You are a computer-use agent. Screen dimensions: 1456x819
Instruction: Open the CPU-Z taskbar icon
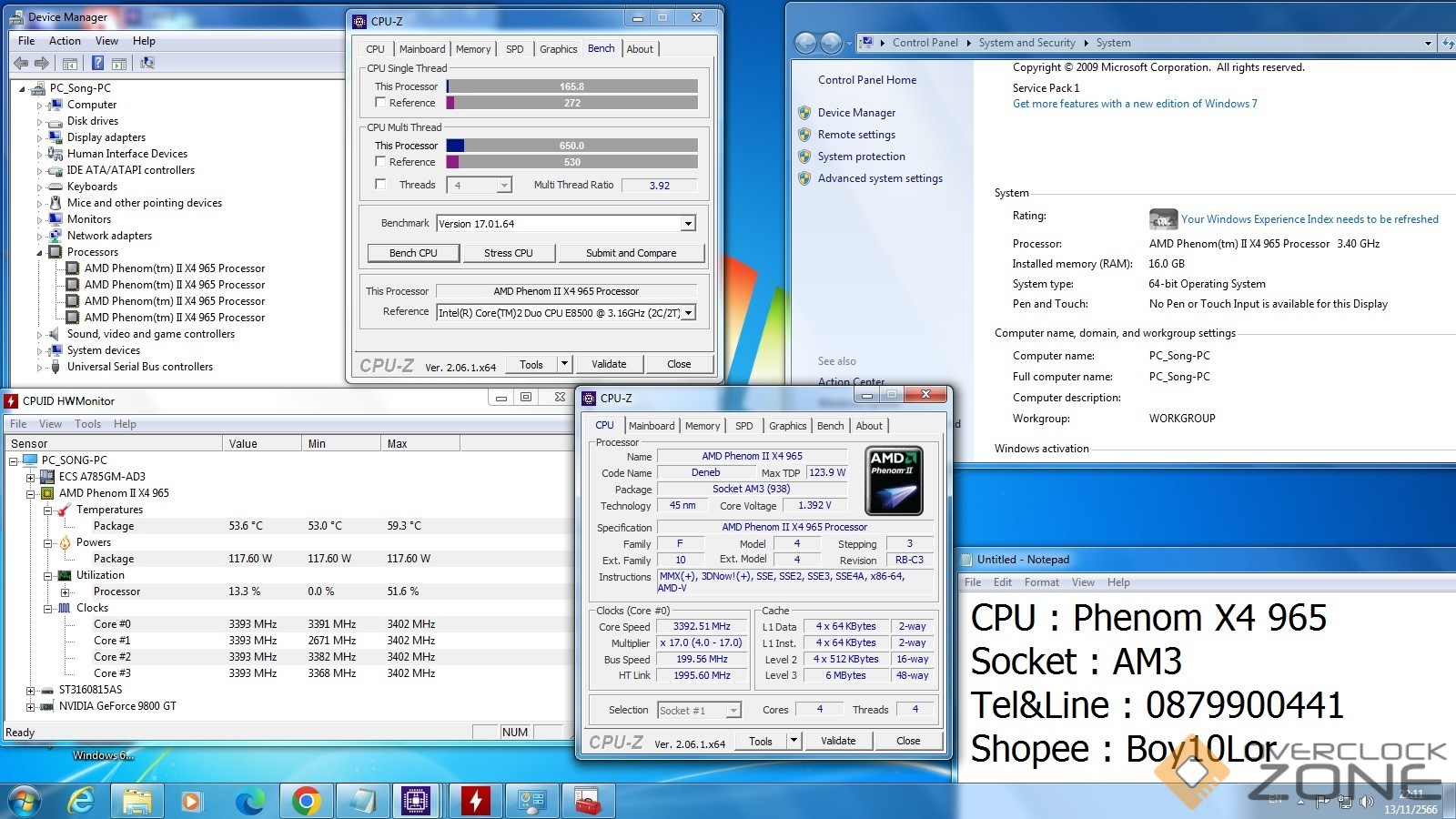(416, 801)
